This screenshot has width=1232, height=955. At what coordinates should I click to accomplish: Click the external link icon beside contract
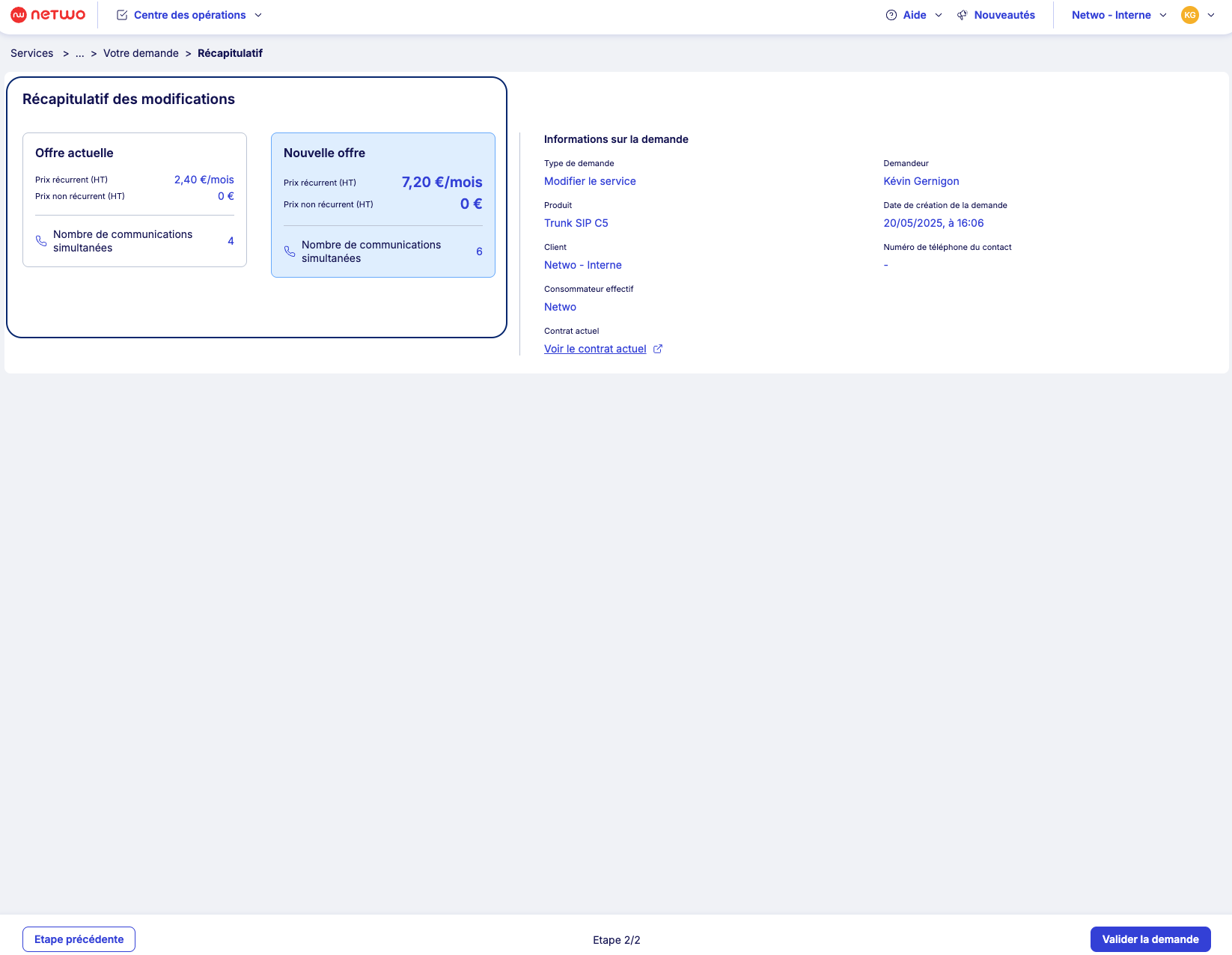(658, 349)
